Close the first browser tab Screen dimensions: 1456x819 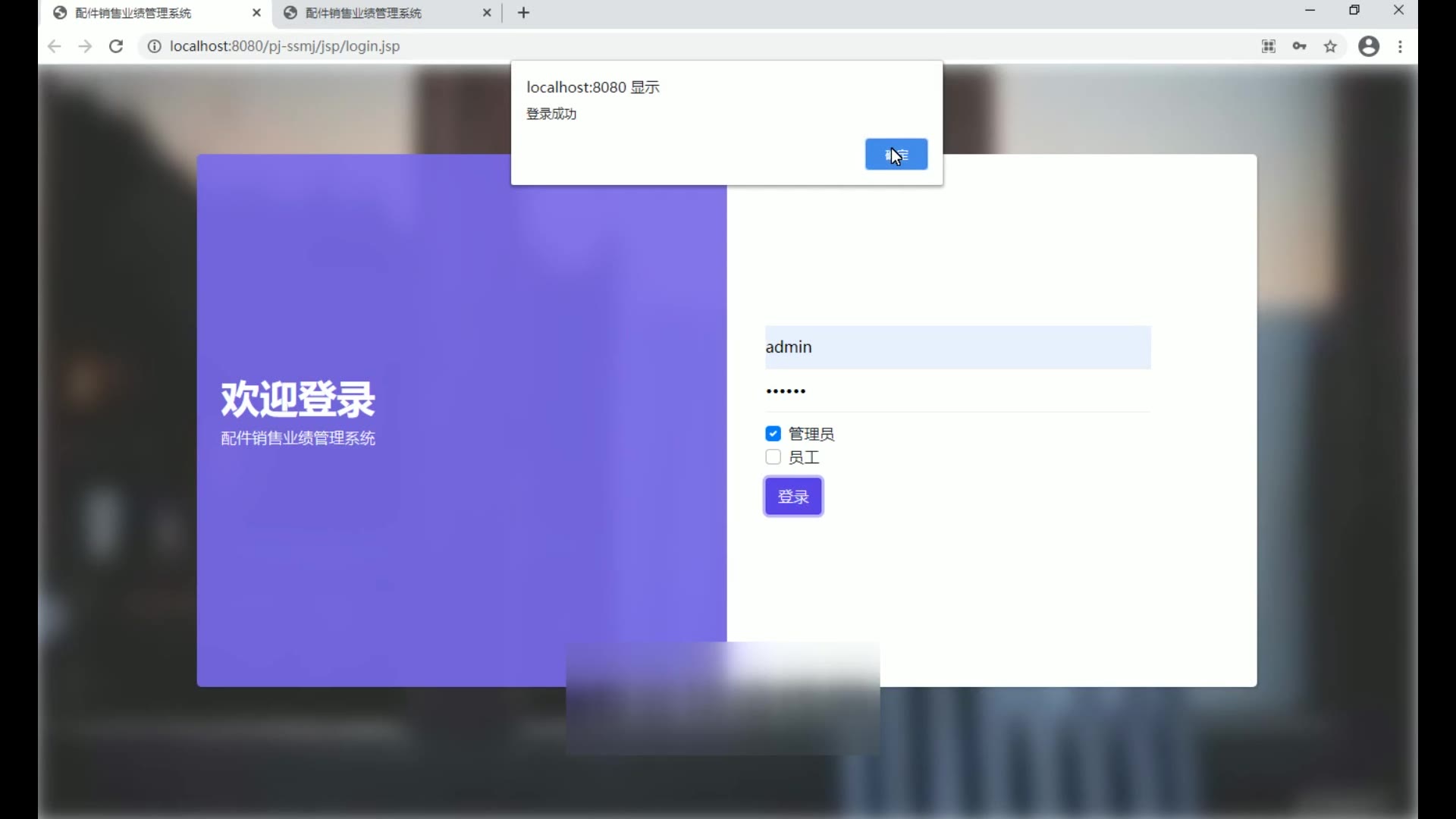point(256,13)
